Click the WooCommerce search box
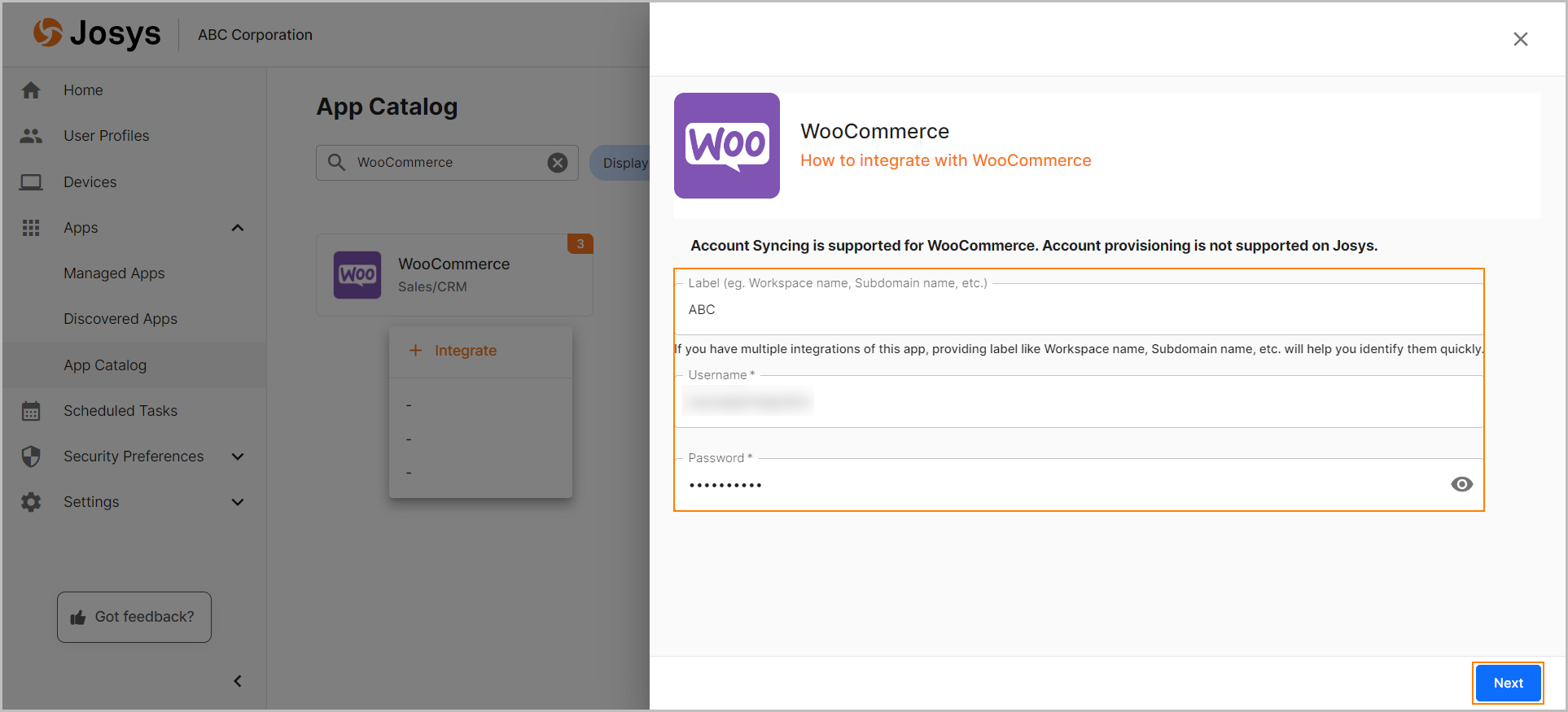This screenshot has height=712, width=1568. click(x=447, y=163)
